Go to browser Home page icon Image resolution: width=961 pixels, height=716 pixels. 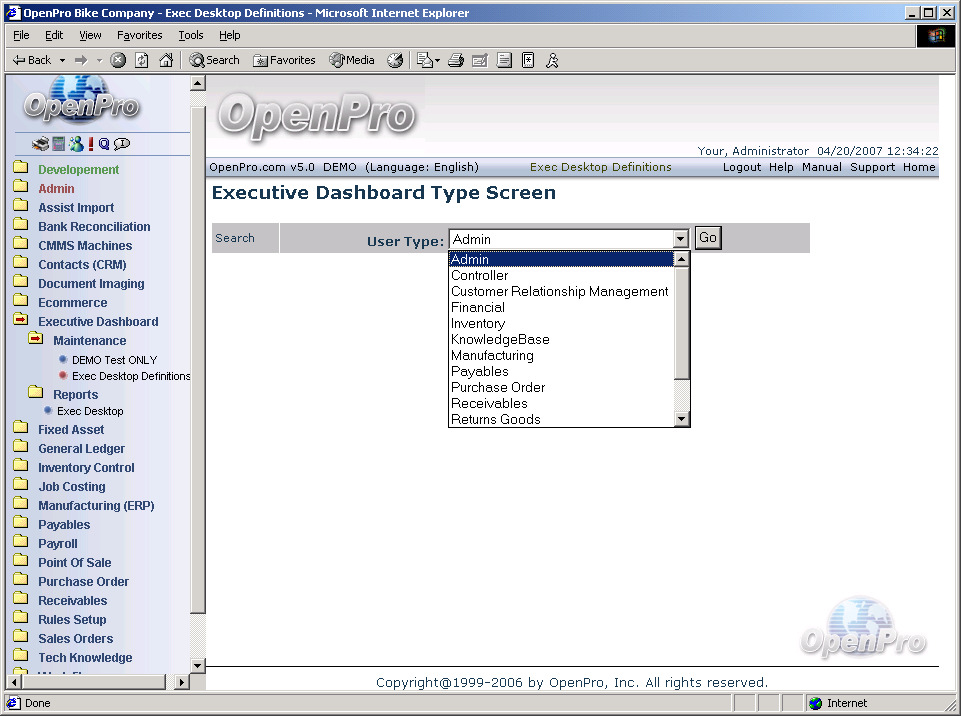(x=166, y=60)
